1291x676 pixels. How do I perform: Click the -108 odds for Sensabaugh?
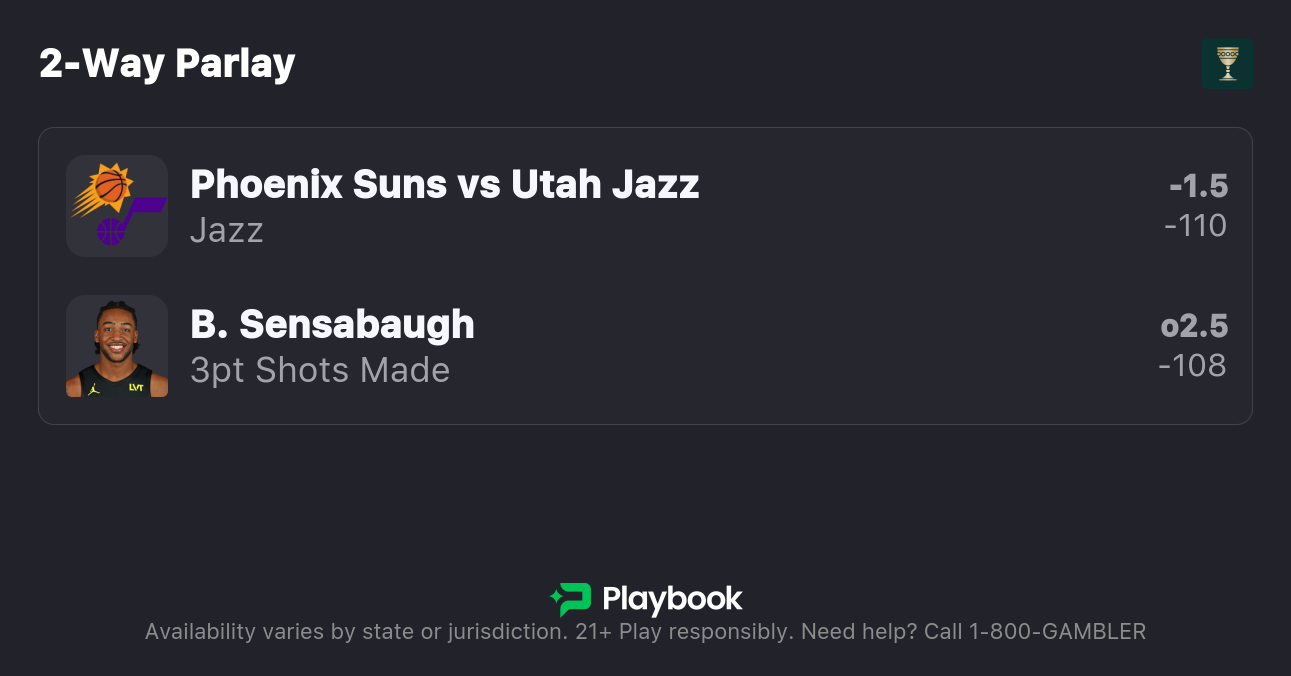[1192, 366]
